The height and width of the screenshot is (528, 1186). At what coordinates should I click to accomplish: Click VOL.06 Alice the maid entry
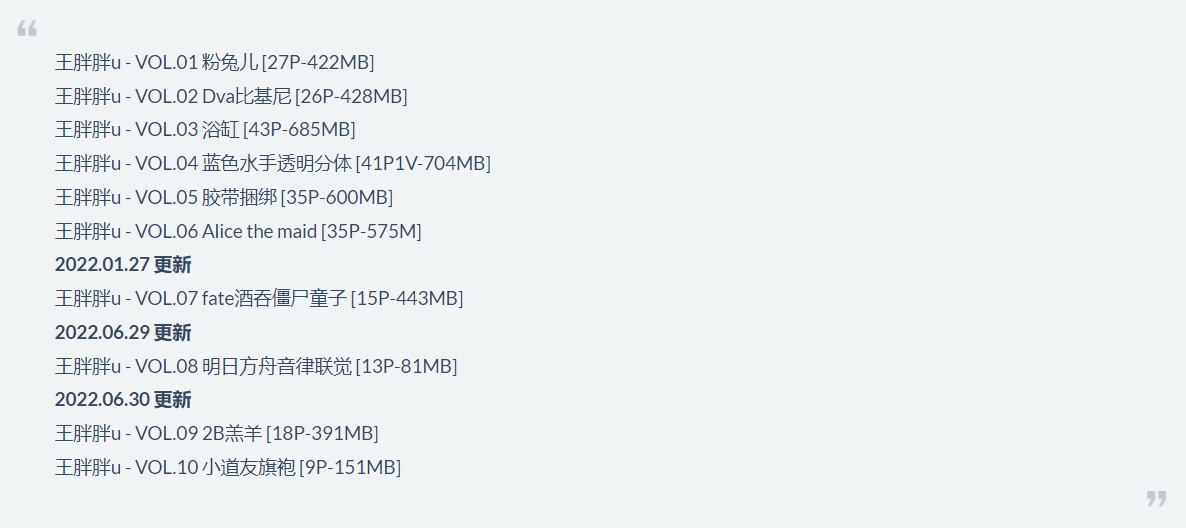(238, 231)
